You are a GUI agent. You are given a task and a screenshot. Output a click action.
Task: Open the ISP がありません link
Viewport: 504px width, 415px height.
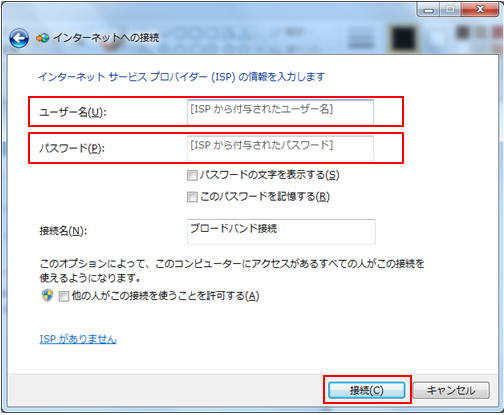78,339
